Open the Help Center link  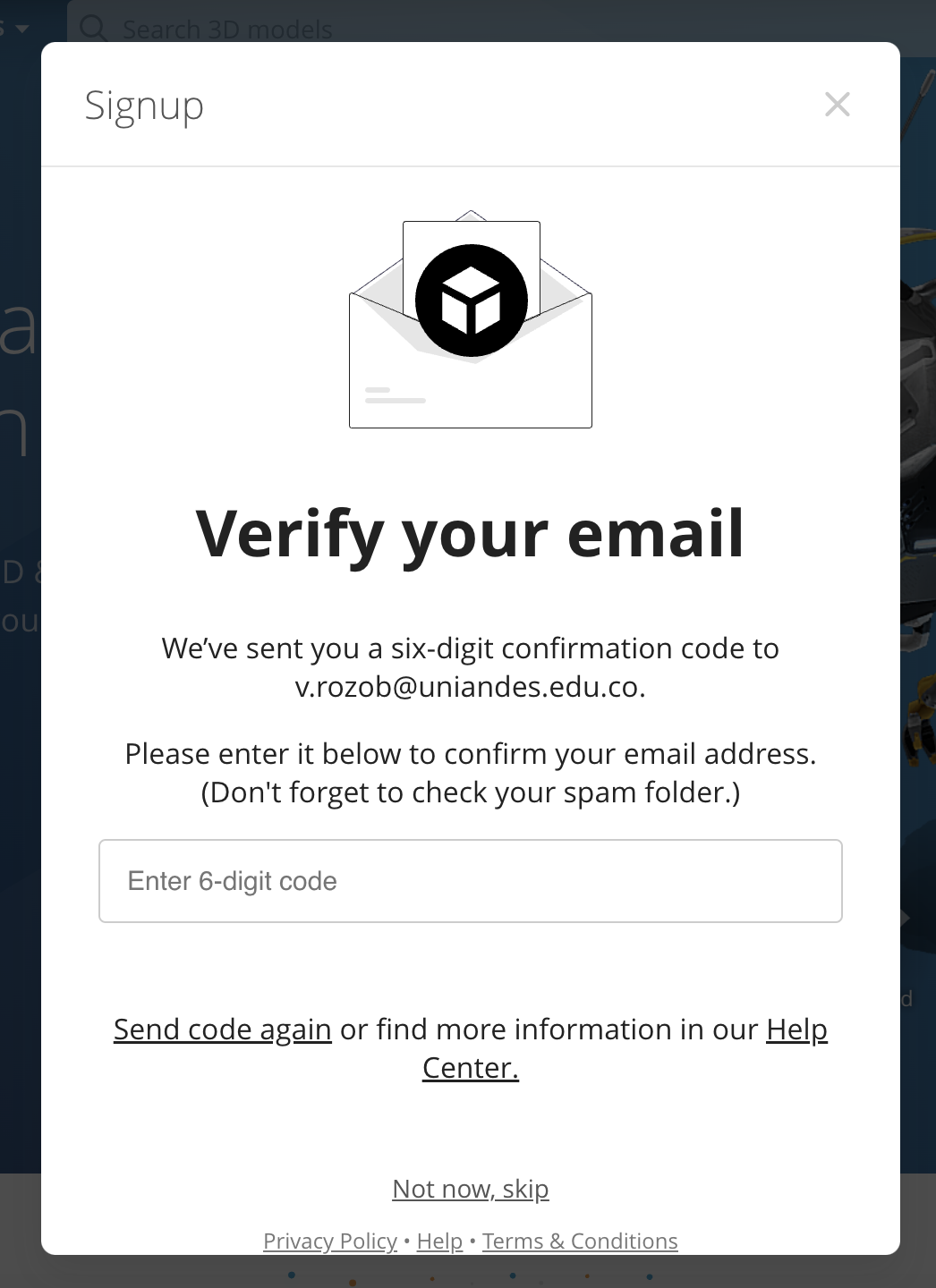(796, 1030)
